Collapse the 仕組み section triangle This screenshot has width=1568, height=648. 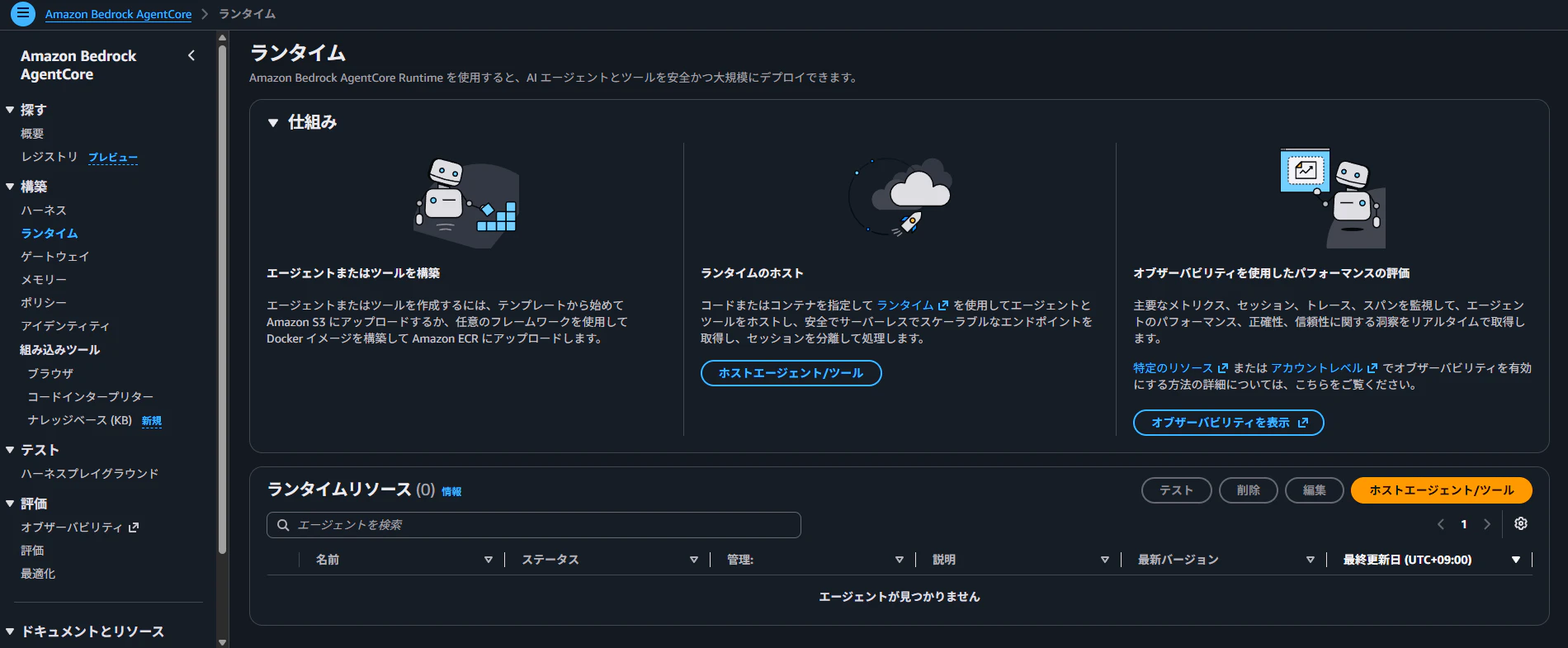click(273, 123)
